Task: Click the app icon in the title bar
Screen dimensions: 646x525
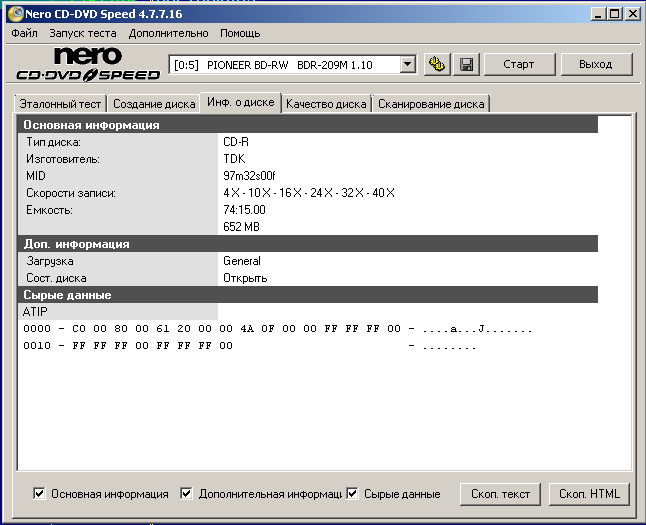Action: point(13,14)
